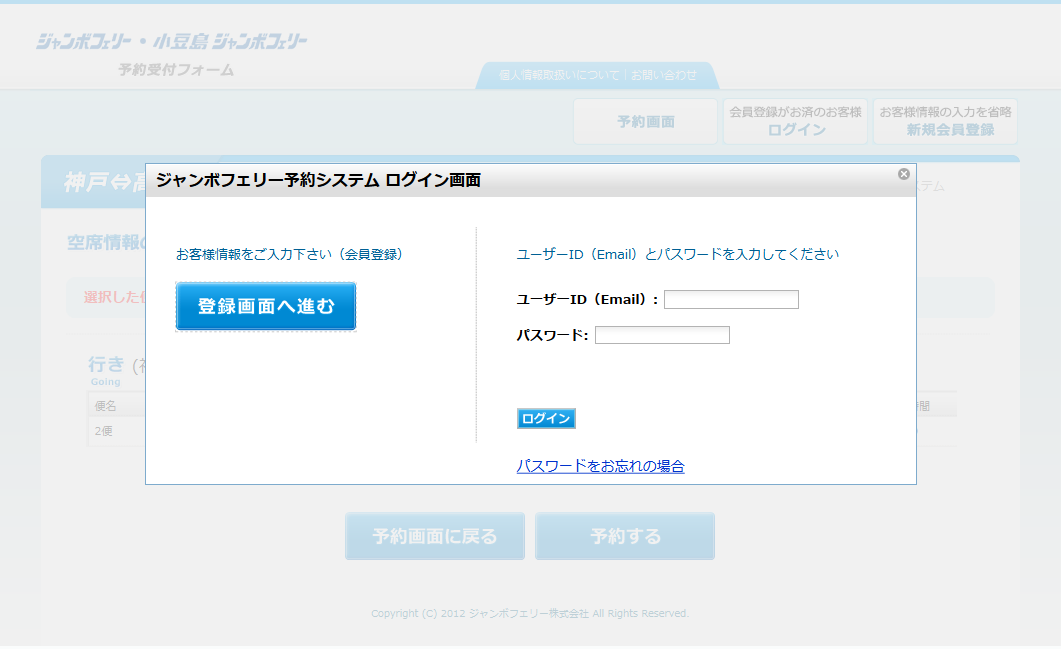This screenshot has width=1061, height=649.
Task: Click the 予約受付フォーム subtitle under the logo
Action: [176, 70]
